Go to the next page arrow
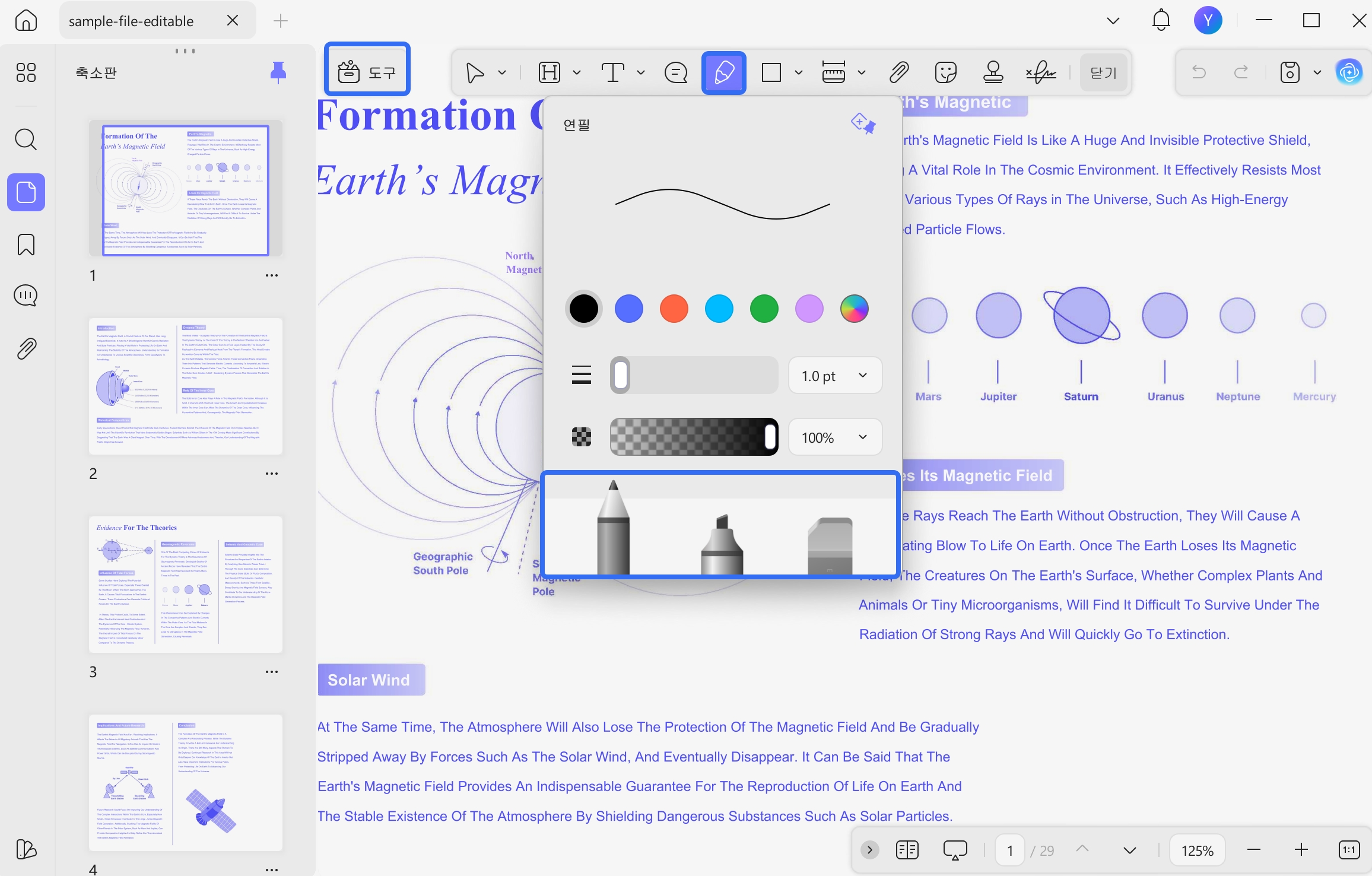This screenshot has height=876, width=1372. click(x=1130, y=850)
